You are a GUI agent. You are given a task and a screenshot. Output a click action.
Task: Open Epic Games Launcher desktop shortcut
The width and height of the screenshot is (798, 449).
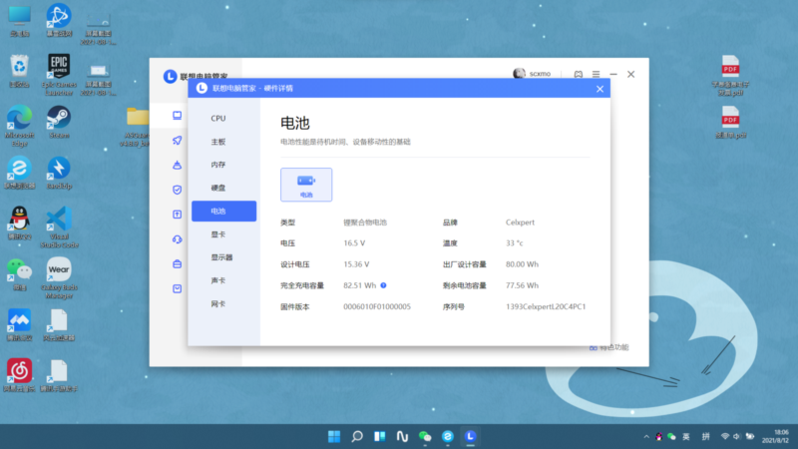coord(59,67)
